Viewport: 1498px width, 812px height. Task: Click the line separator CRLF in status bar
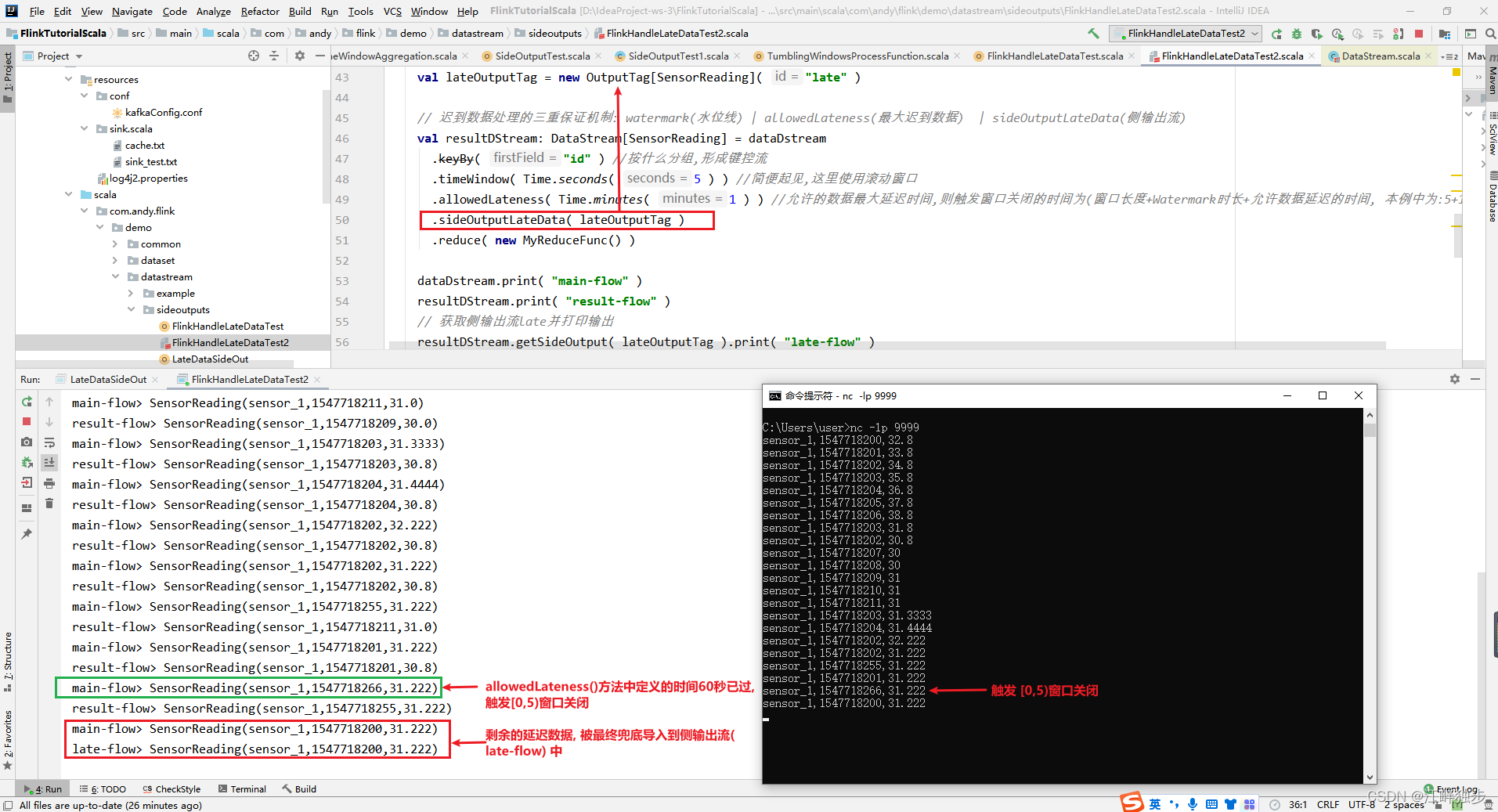click(1327, 804)
